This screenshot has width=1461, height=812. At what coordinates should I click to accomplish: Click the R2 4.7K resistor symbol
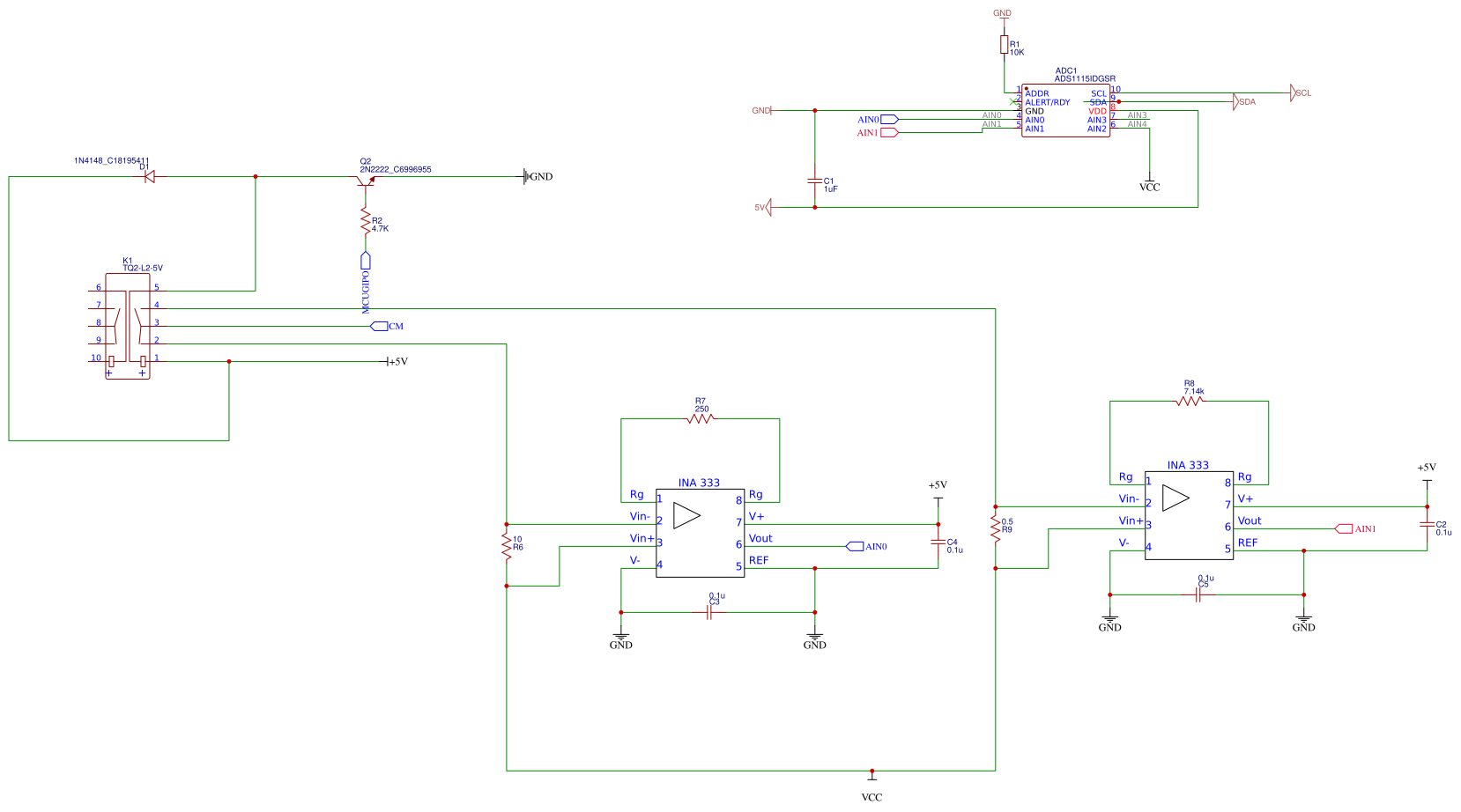coord(365,220)
